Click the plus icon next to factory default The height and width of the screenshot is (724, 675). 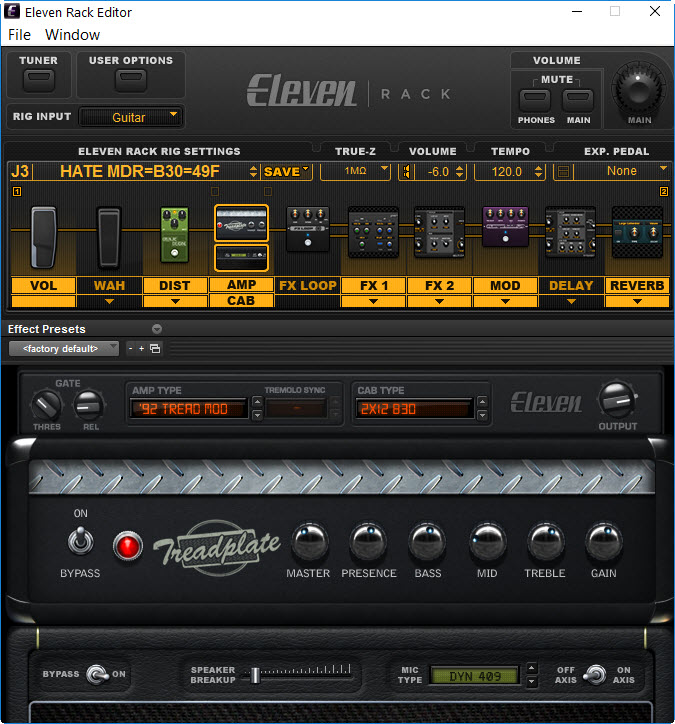pyautogui.click(x=141, y=349)
